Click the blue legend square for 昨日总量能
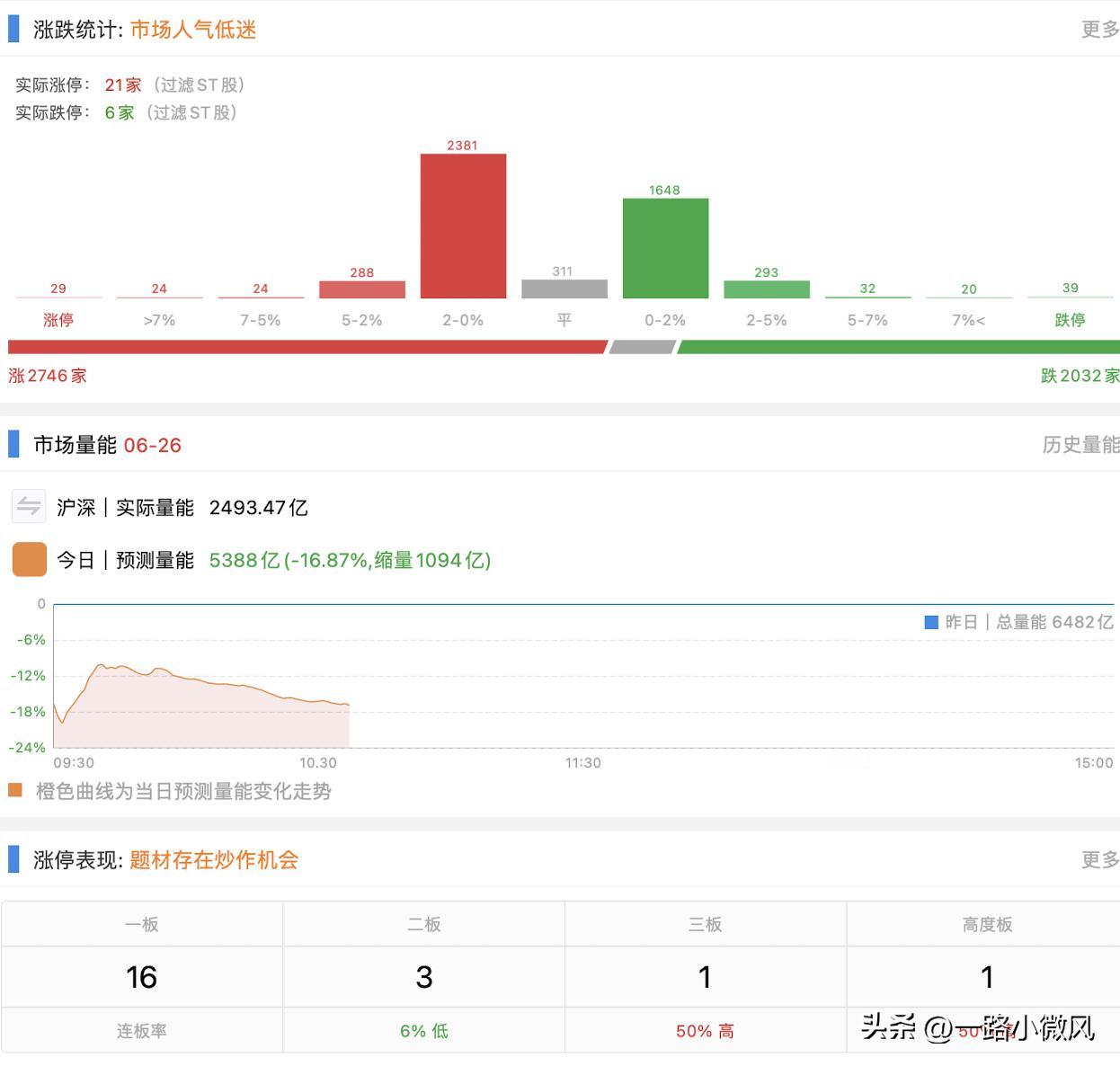This screenshot has height=1066, width=1120. [x=932, y=621]
